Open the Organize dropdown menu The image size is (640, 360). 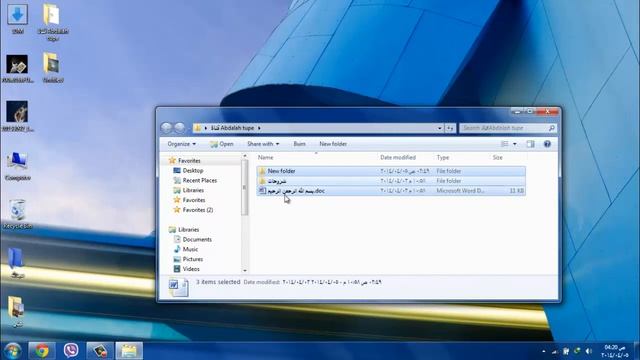tap(182, 144)
